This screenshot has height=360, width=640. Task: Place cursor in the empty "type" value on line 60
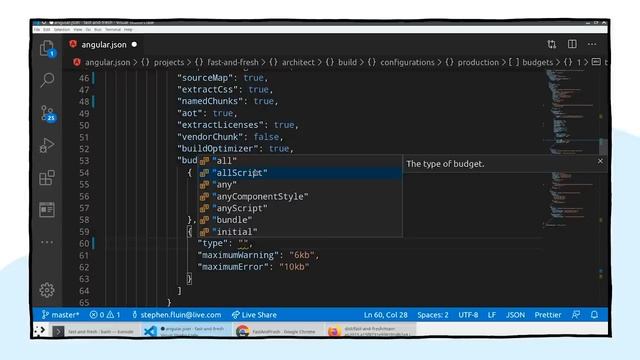pyautogui.click(x=243, y=244)
